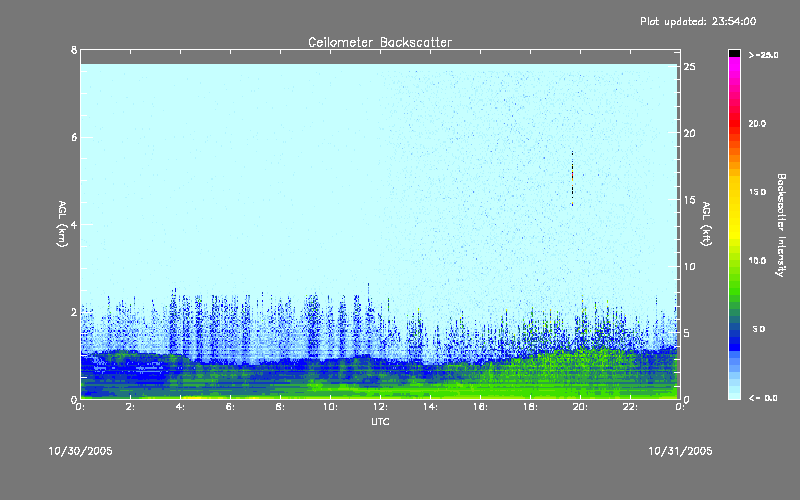This screenshot has width=800, height=500.
Task: Click the gray band at plot top
Action: click(380, 57)
